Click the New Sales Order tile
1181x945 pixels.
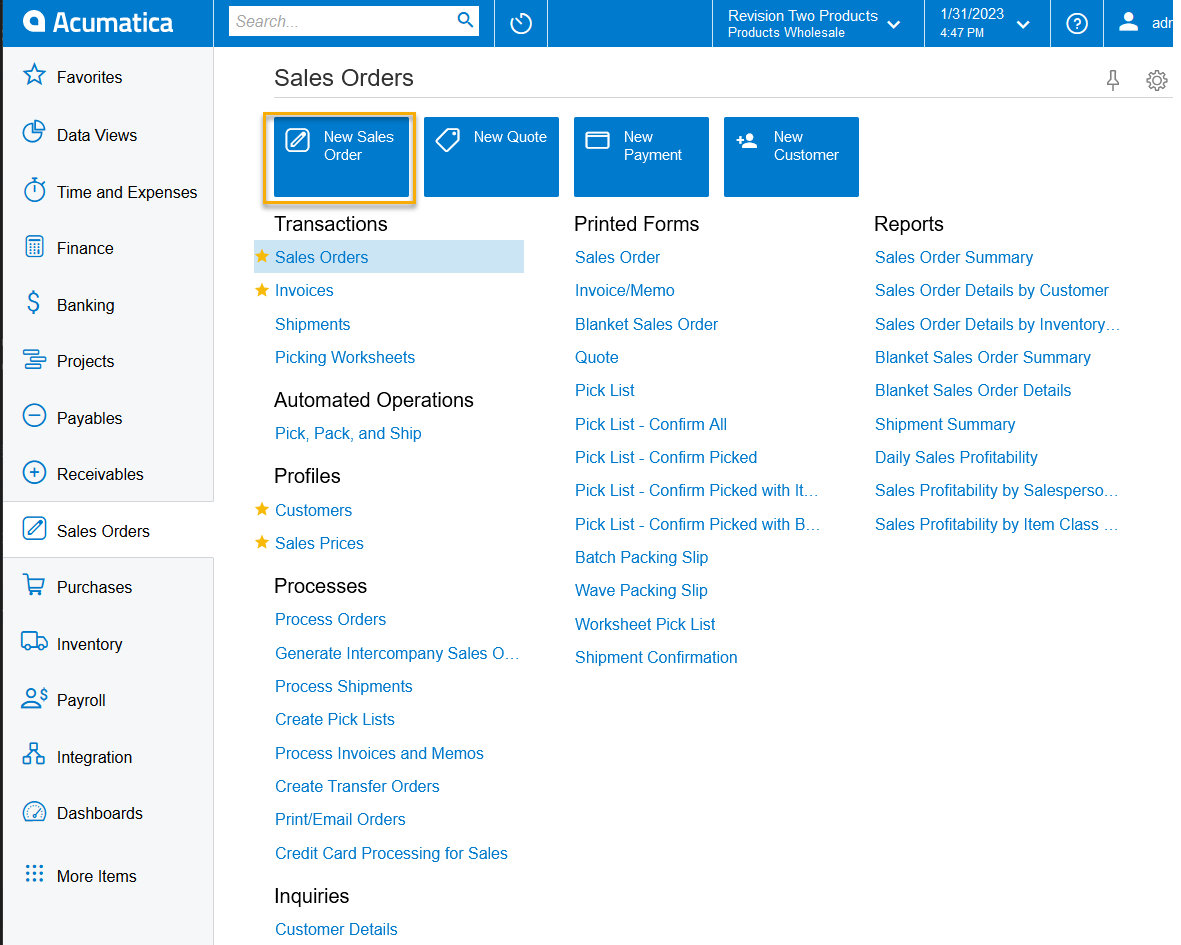pyautogui.click(x=341, y=157)
